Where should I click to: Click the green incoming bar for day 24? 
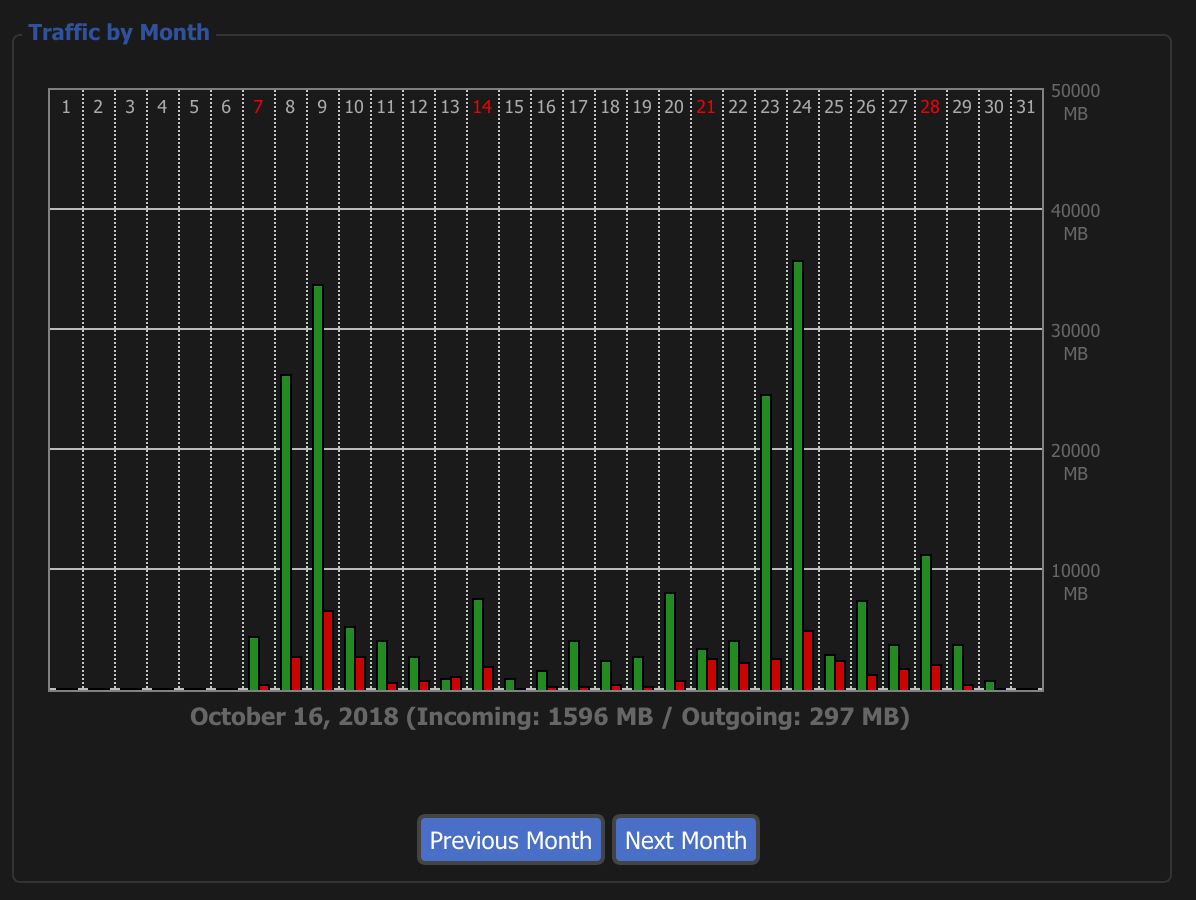point(798,475)
